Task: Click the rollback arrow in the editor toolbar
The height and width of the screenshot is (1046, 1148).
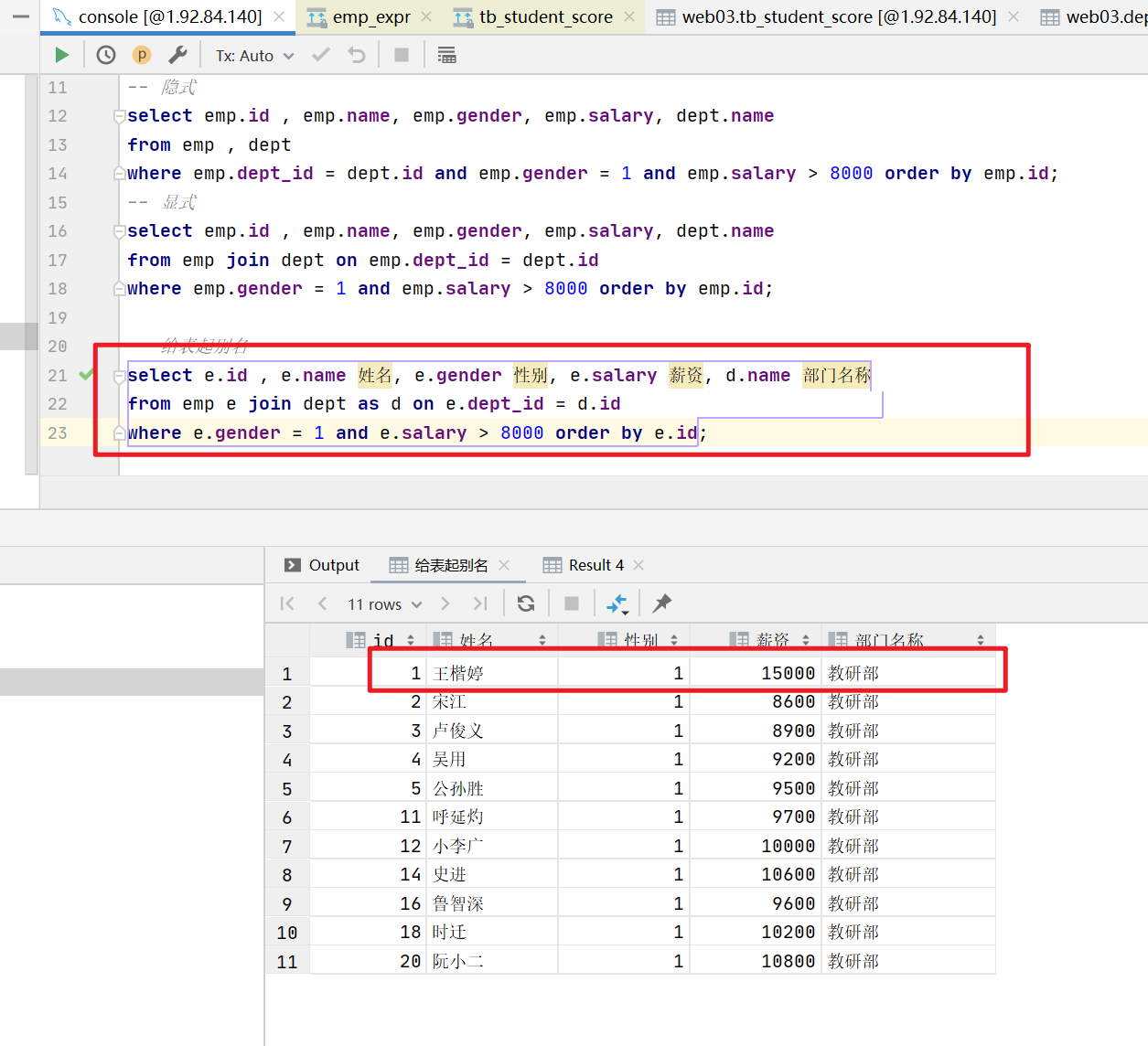Action: (357, 56)
